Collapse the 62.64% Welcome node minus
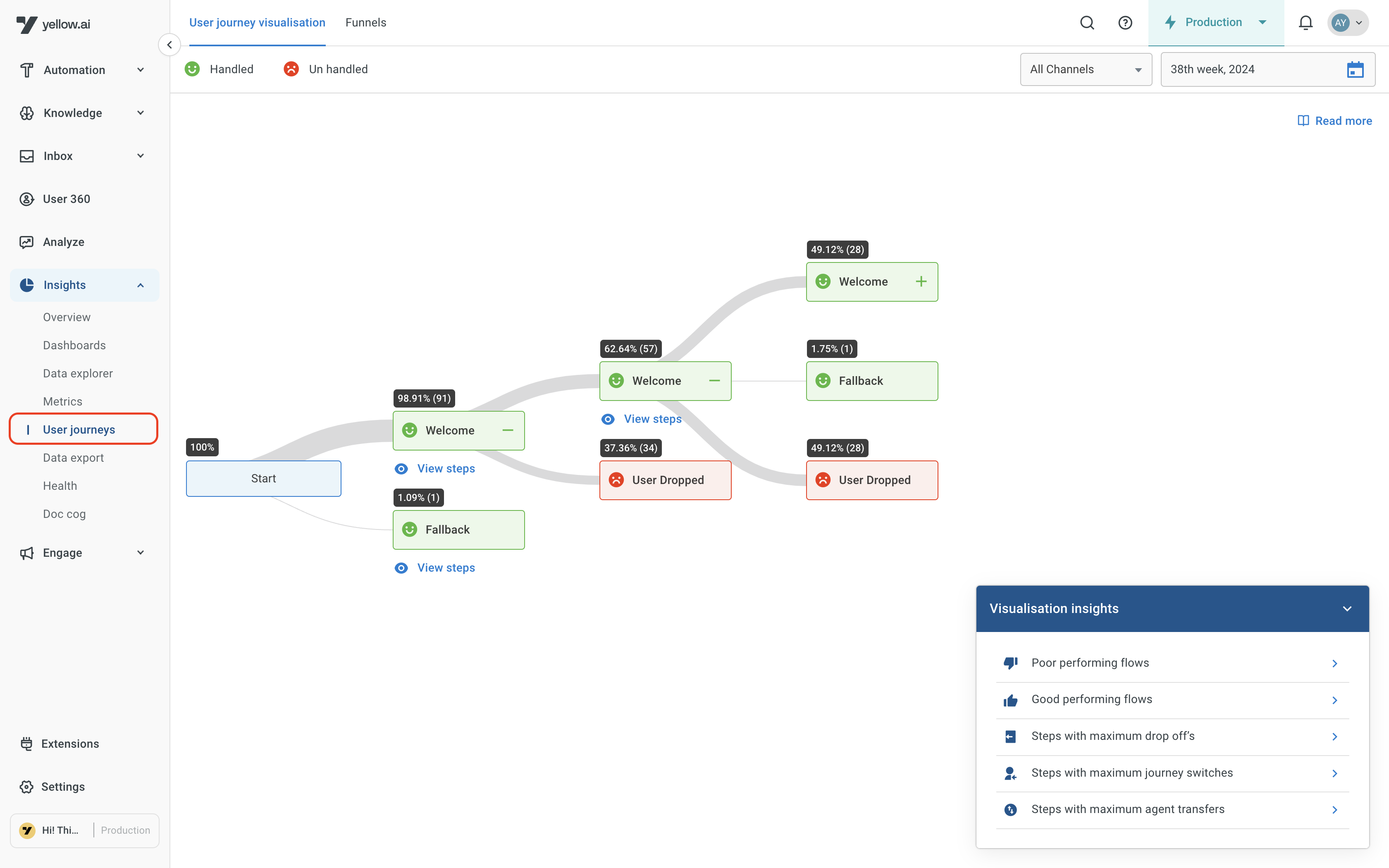Image resolution: width=1389 pixels, height=868 pixels. 714,381
